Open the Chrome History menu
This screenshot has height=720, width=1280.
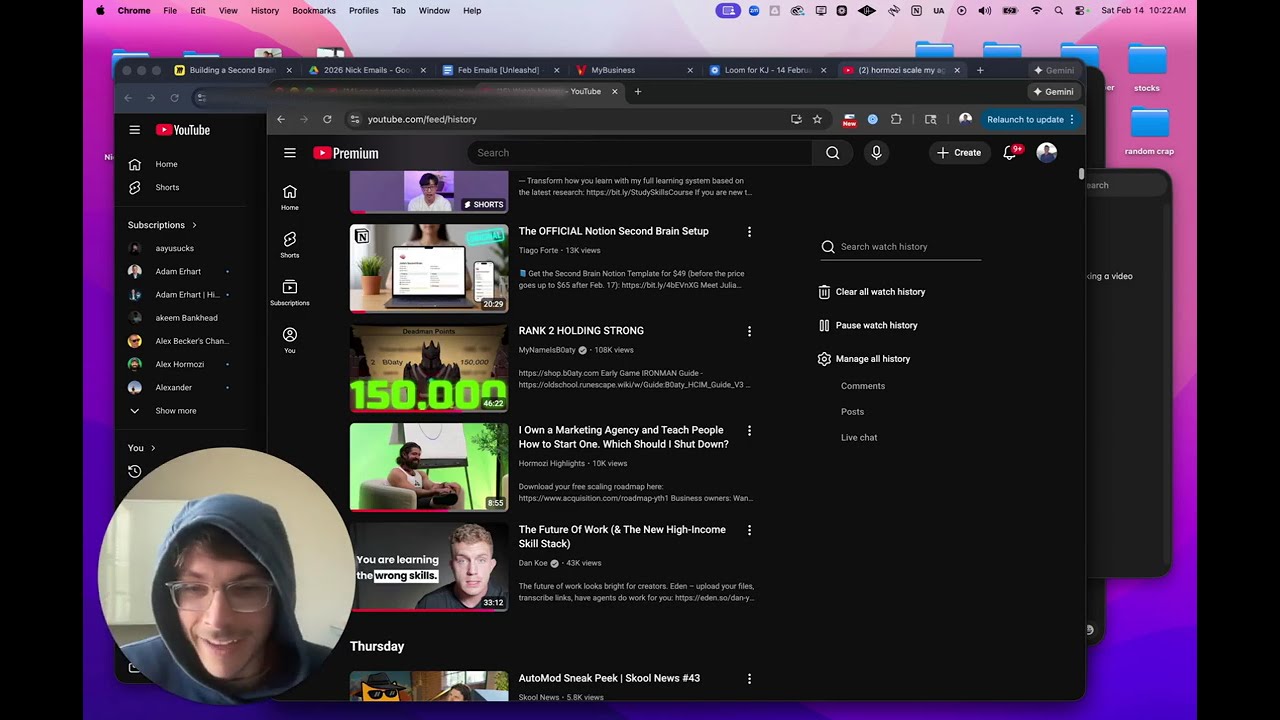click(265, 10)
